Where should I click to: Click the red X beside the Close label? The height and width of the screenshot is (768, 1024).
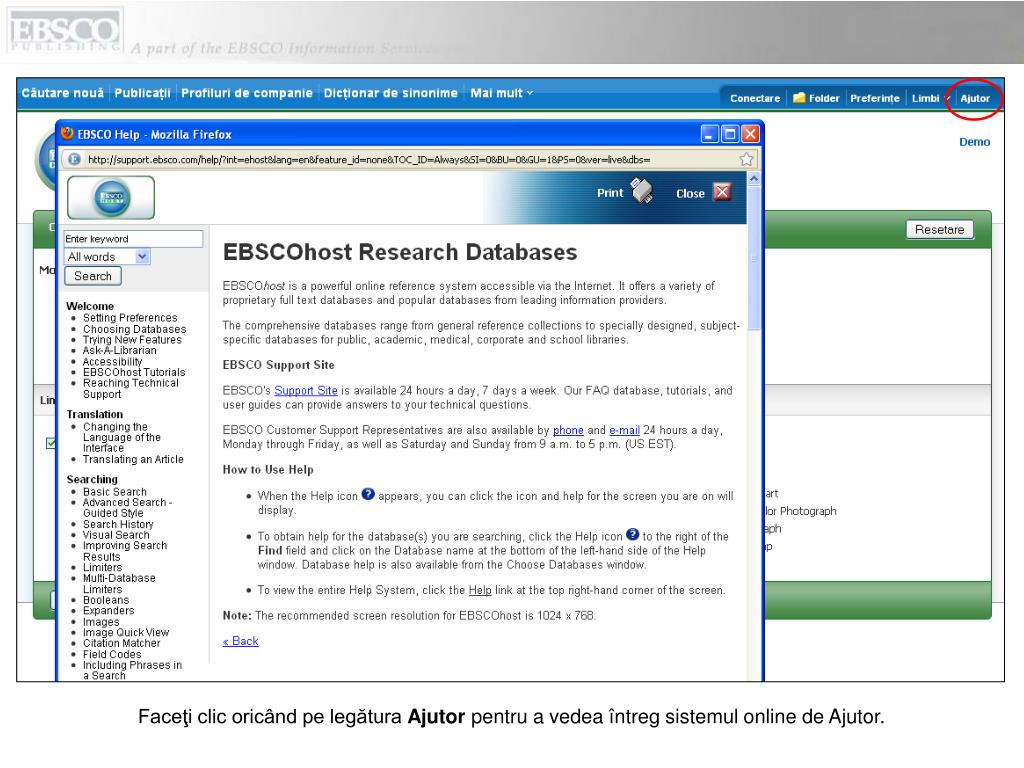(722, 192)
